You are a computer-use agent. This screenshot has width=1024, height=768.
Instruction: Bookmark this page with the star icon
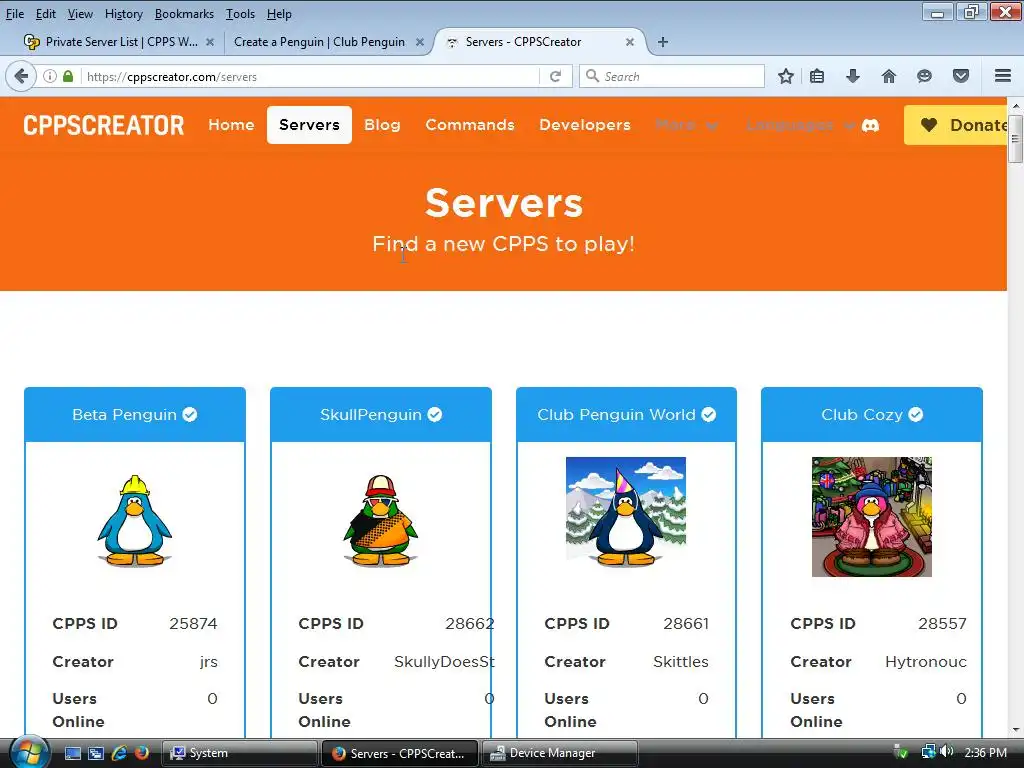click(786, 76)
